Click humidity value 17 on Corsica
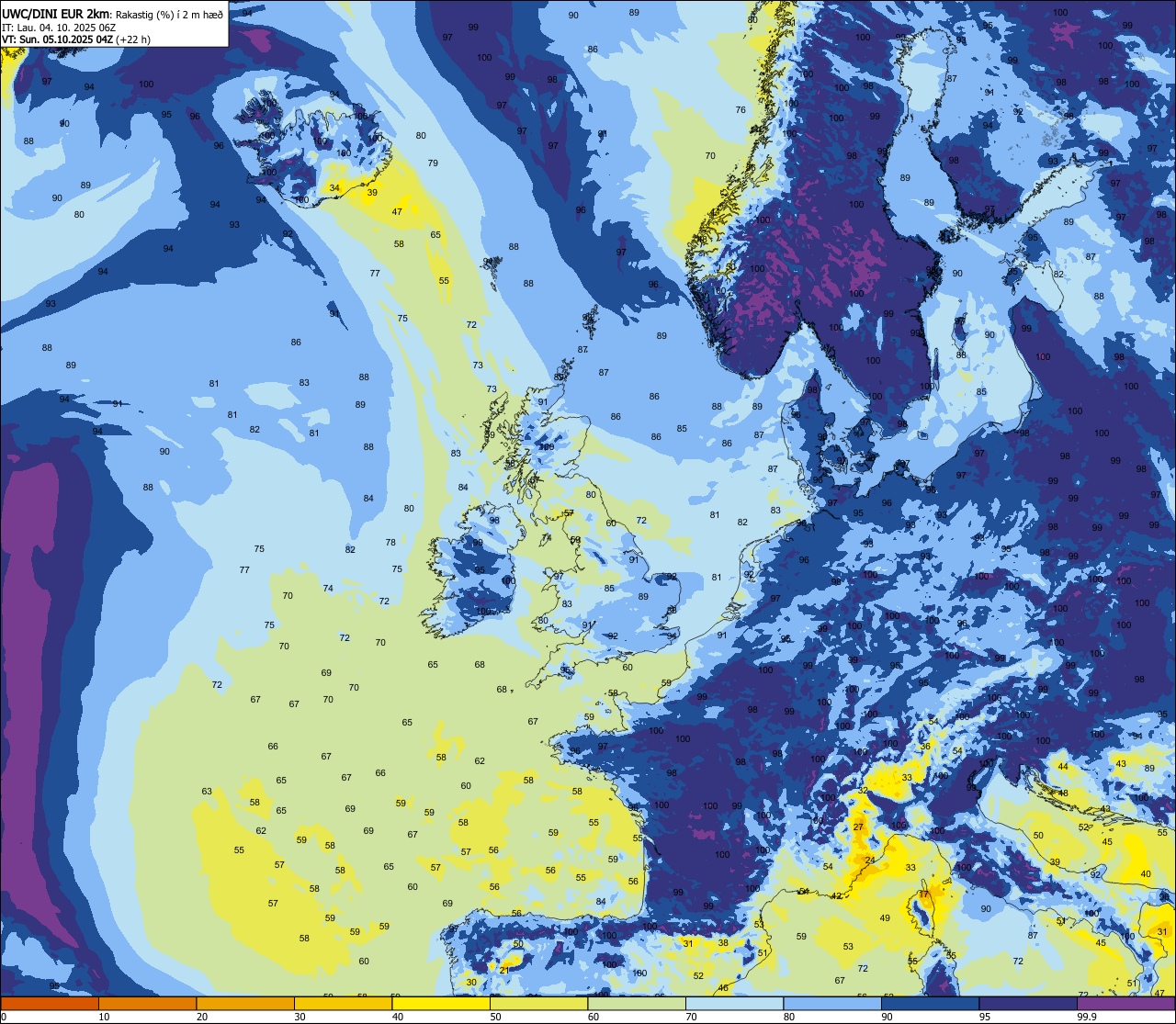The height and width of the screenshot is (1024, 1176). pyautogui.click(x=923, y=895)
